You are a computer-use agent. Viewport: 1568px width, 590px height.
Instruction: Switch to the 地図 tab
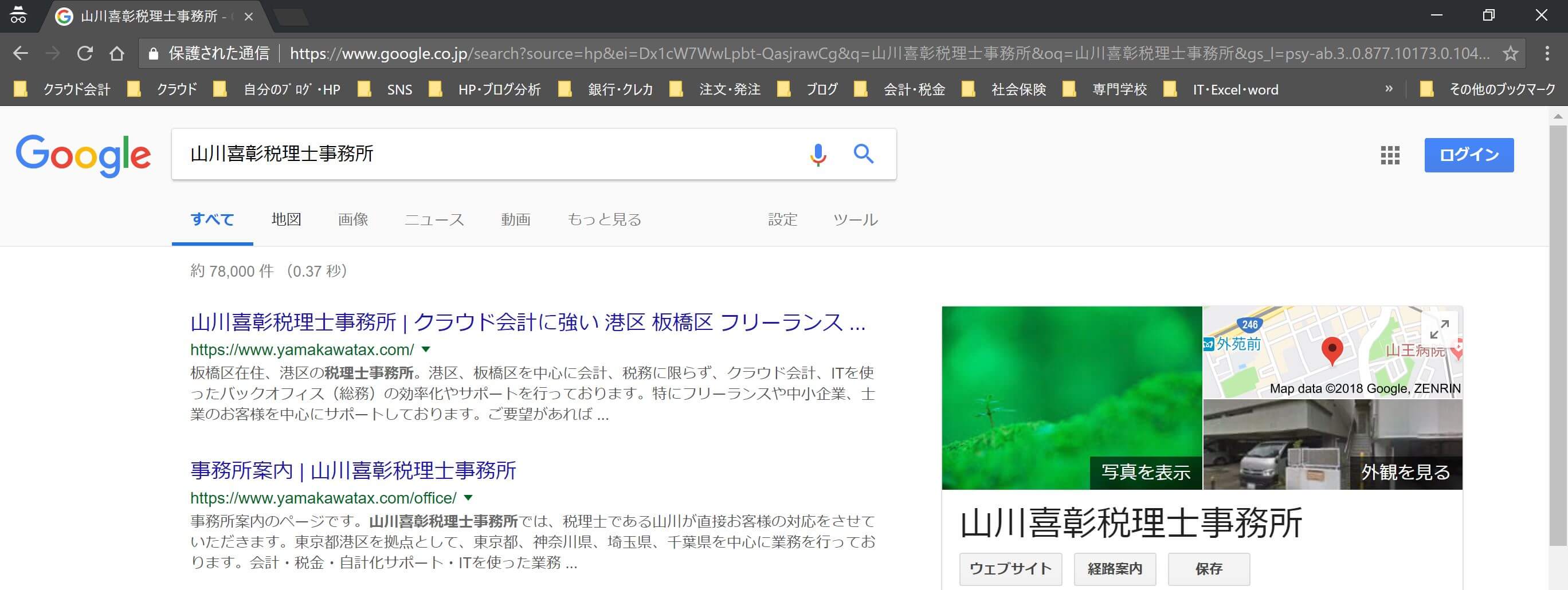286,219
